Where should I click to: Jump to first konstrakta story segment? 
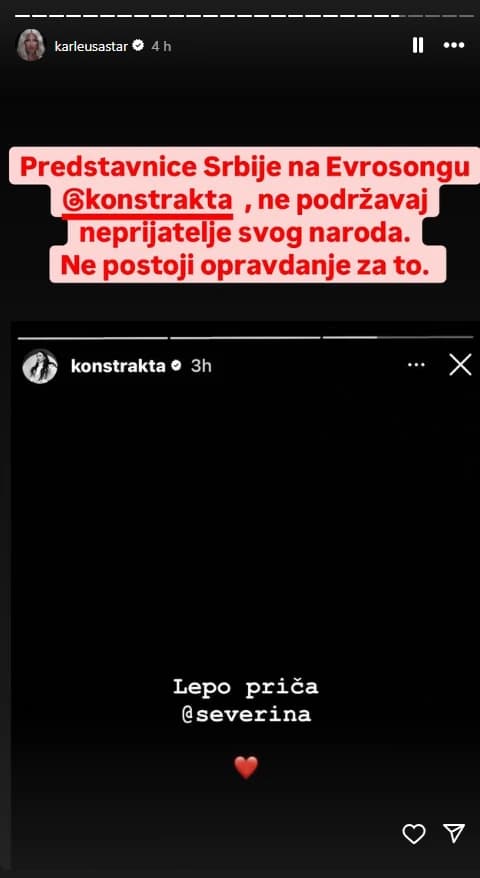tap(93, 338)
